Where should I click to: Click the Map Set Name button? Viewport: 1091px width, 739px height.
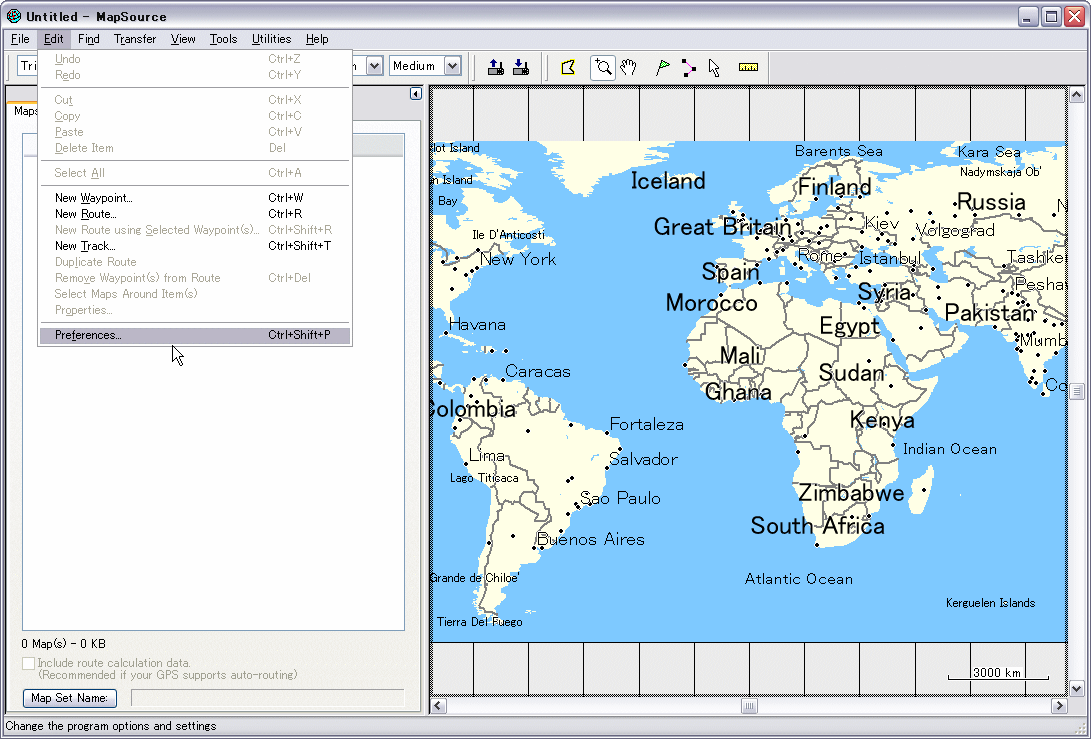70,698
